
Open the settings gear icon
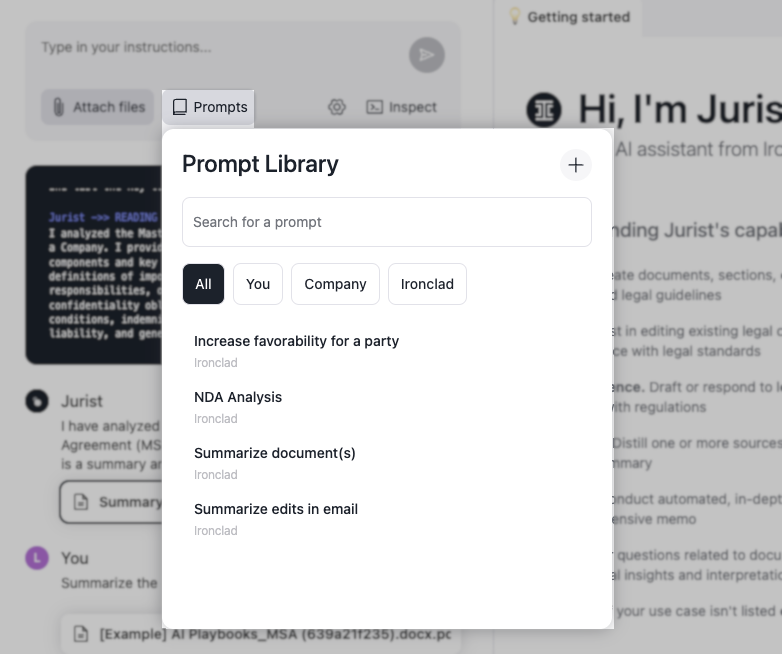(337, 107)
